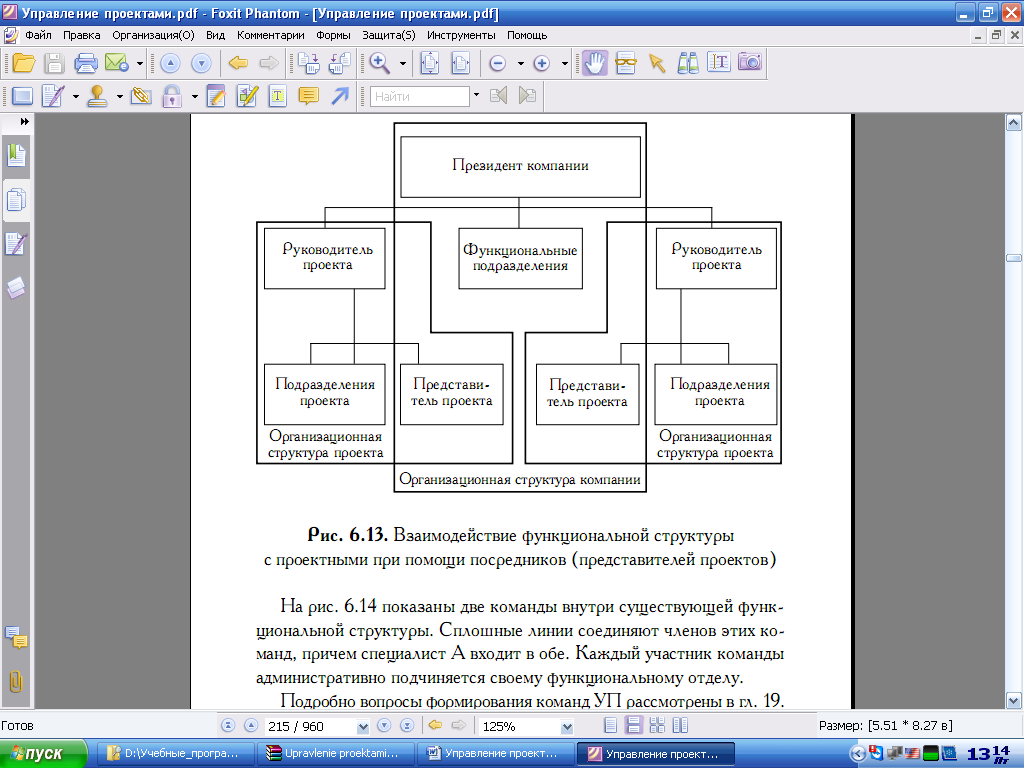The height and width of the screenshot is (768, 1024).
Task: Select the Select Text tool
Action: (718, 63)
